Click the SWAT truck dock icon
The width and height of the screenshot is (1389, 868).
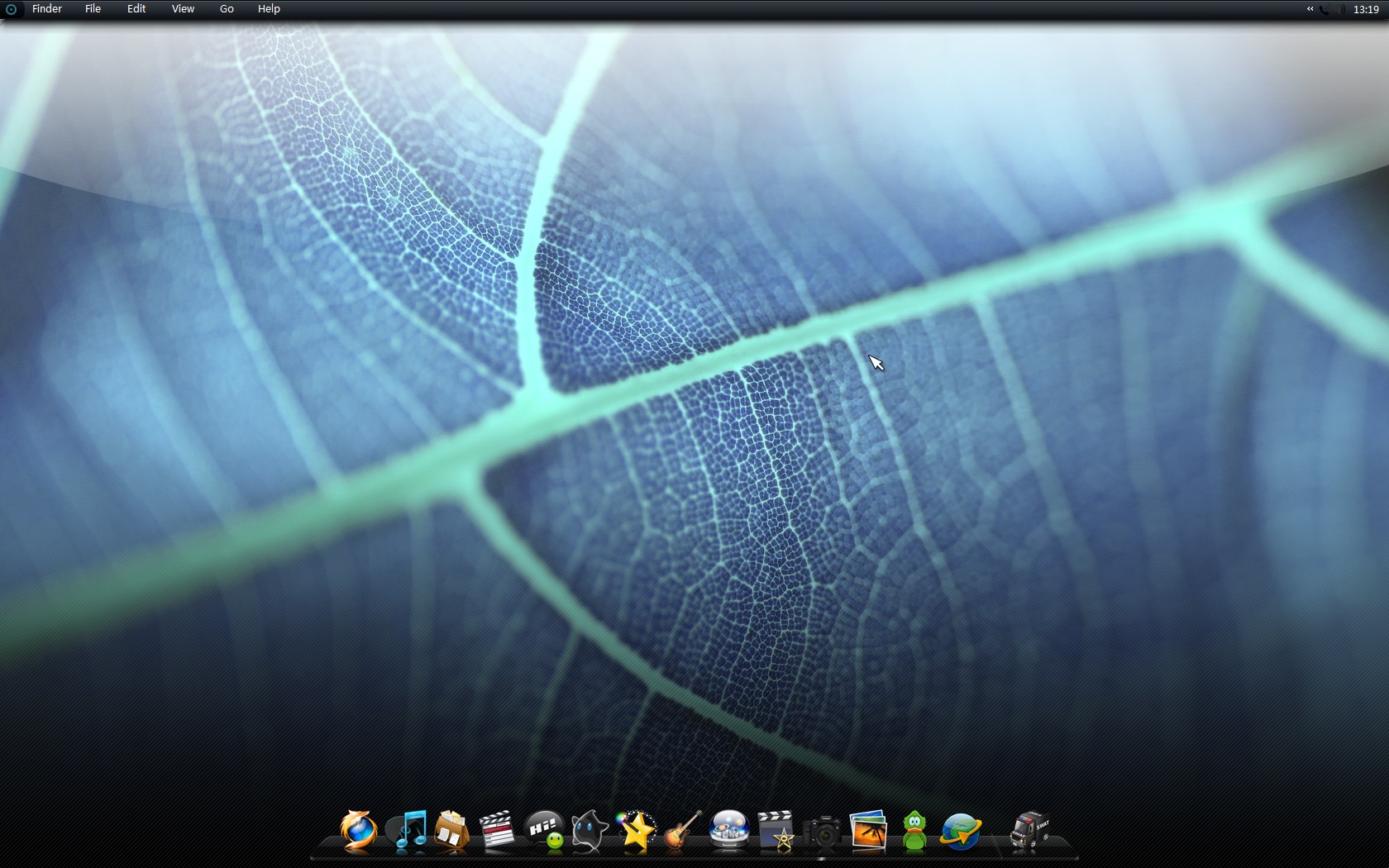1030,830
